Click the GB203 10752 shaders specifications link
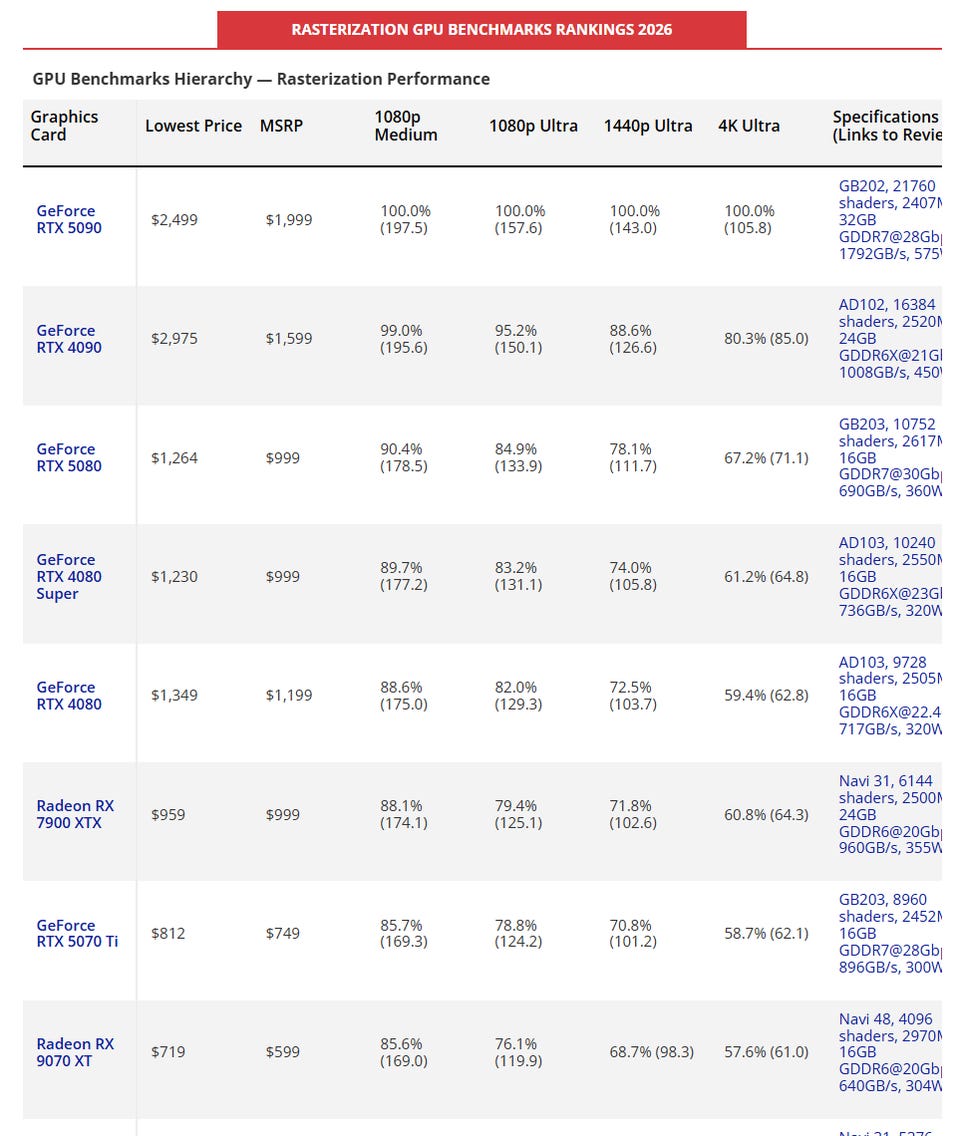The image size is (960, 1136). coord(890,458)
